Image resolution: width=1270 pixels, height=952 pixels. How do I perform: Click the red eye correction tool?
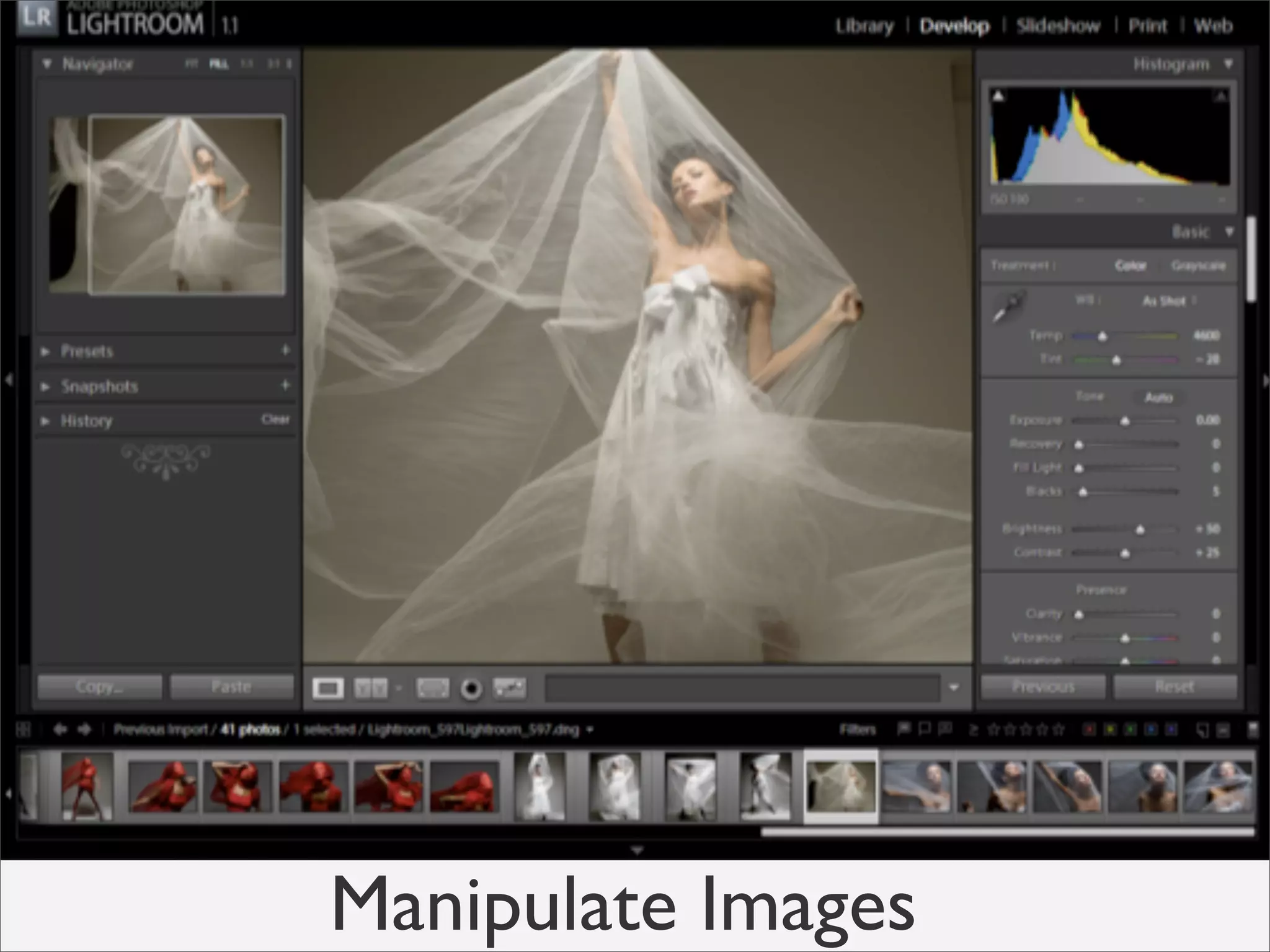point(509,688)
